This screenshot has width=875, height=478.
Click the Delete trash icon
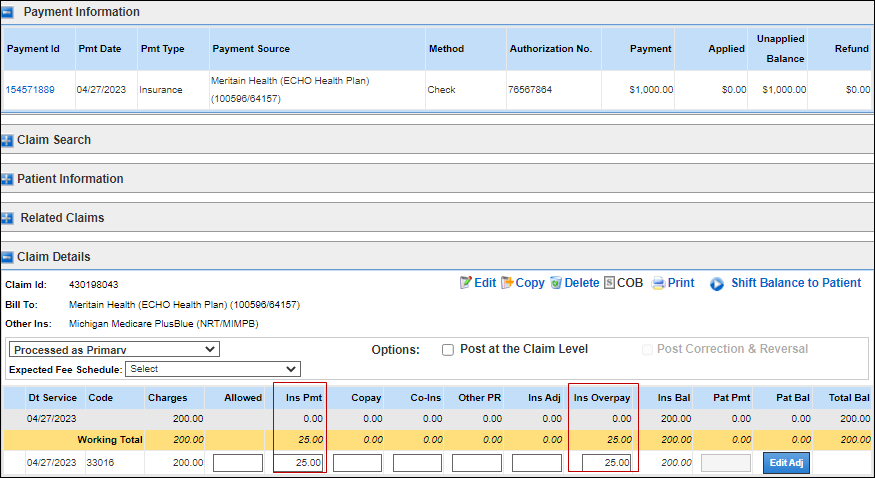pos(556,283)
